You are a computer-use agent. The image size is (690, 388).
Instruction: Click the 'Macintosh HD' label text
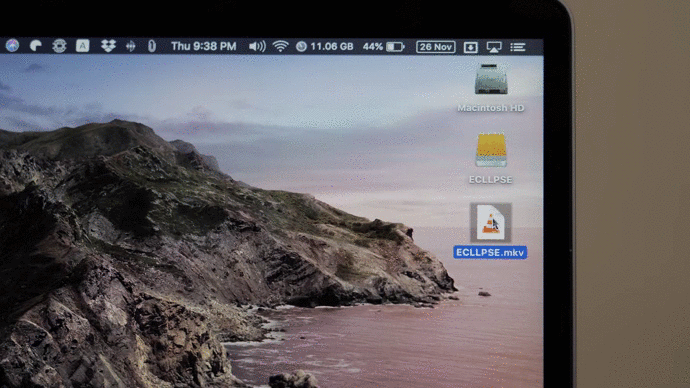(x=491, y=108)
